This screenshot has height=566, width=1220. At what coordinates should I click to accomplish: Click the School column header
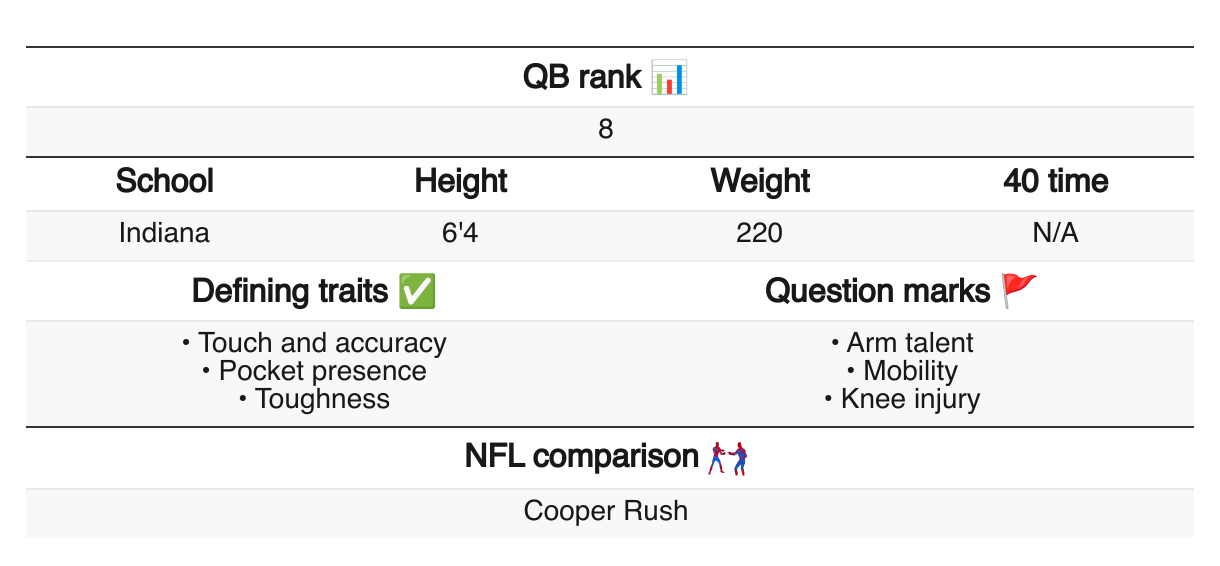pos(165,182)
